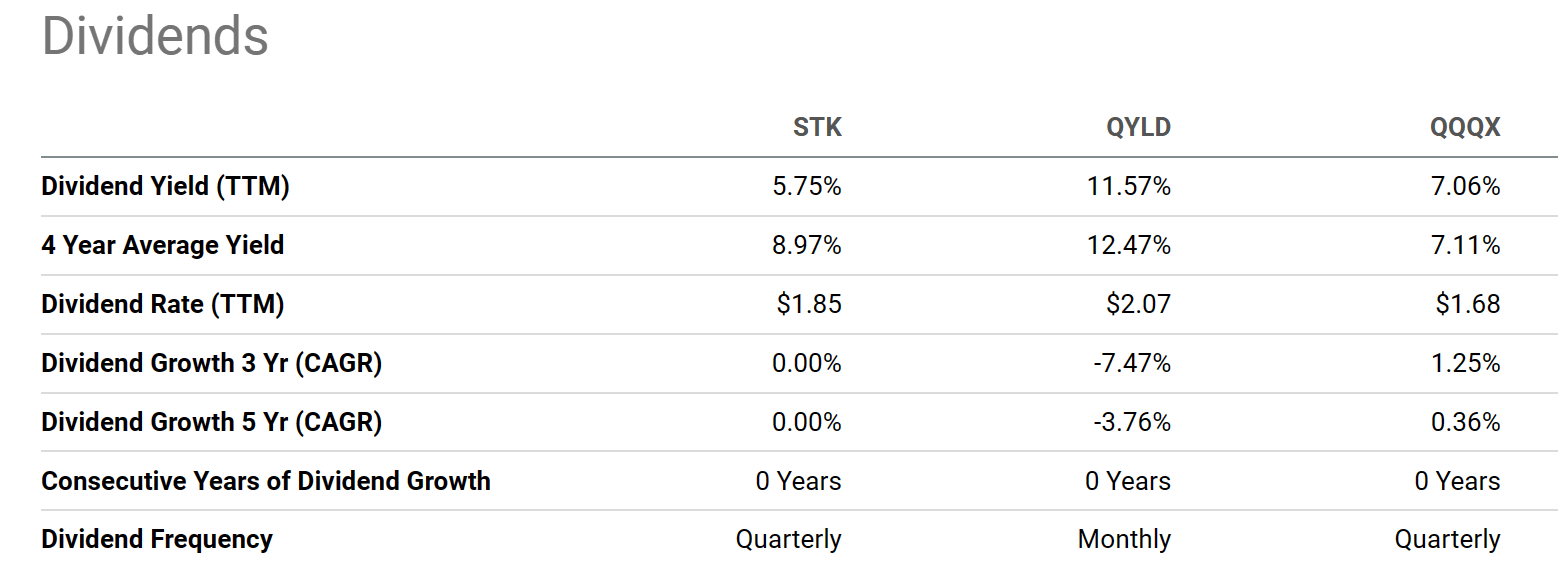
Task: Click the Dividends section heading
Action: pyautogui.click(x=155, y=36)
